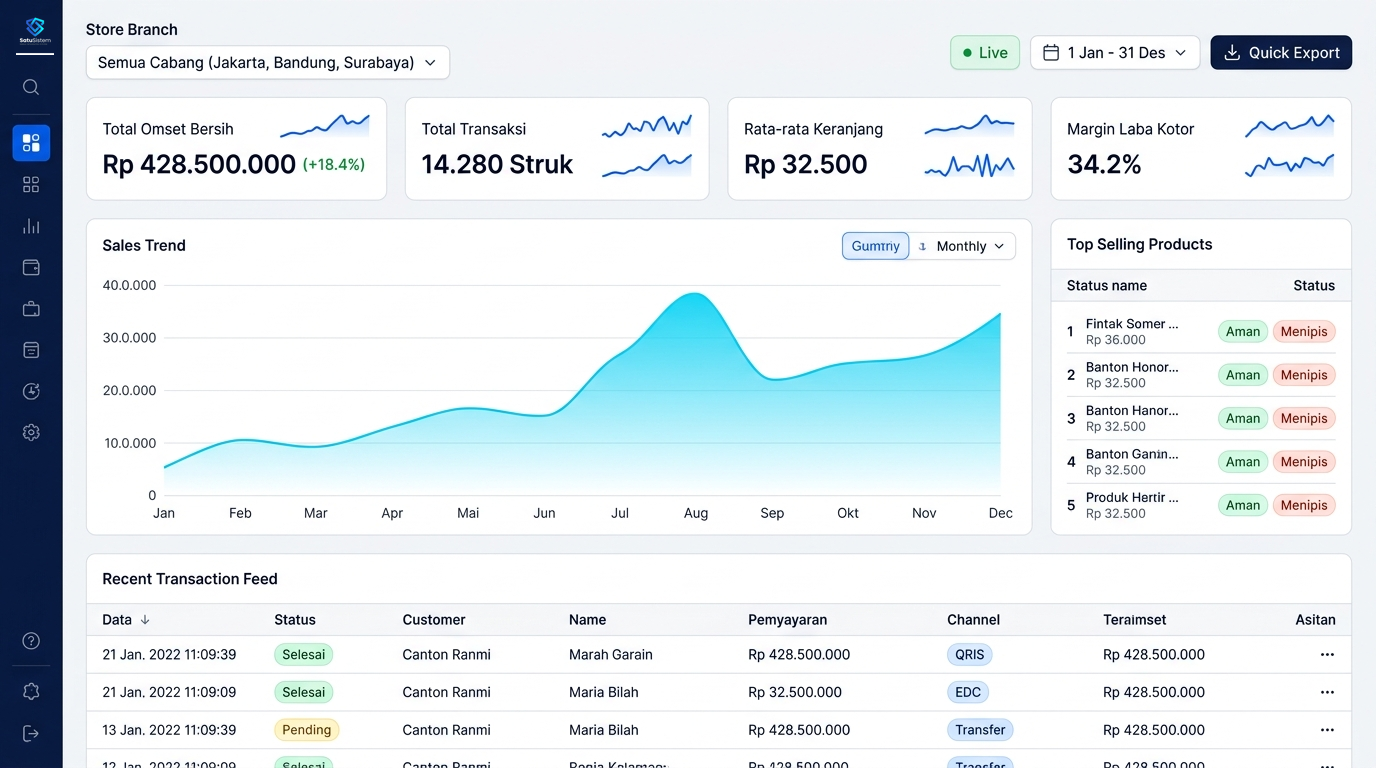The image size is (1376, 768).
Task: Click the Customer column header
Action: pyautogui.click(x=434, y=620)
